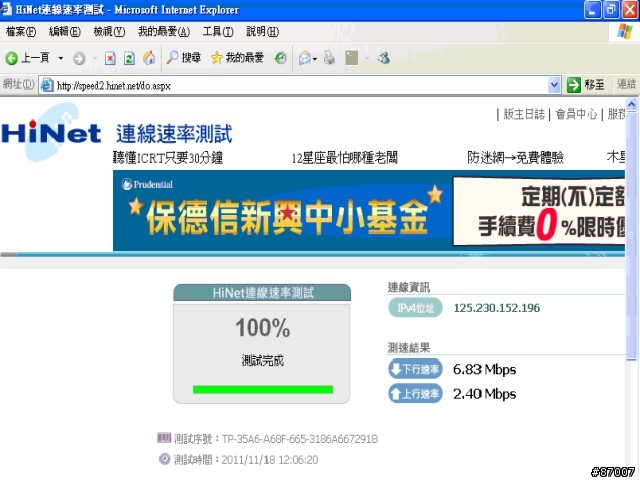640x480 pixels.
Task: Click the test time 2011/11/18 12:06:20
Action: [x=270, y=460]
